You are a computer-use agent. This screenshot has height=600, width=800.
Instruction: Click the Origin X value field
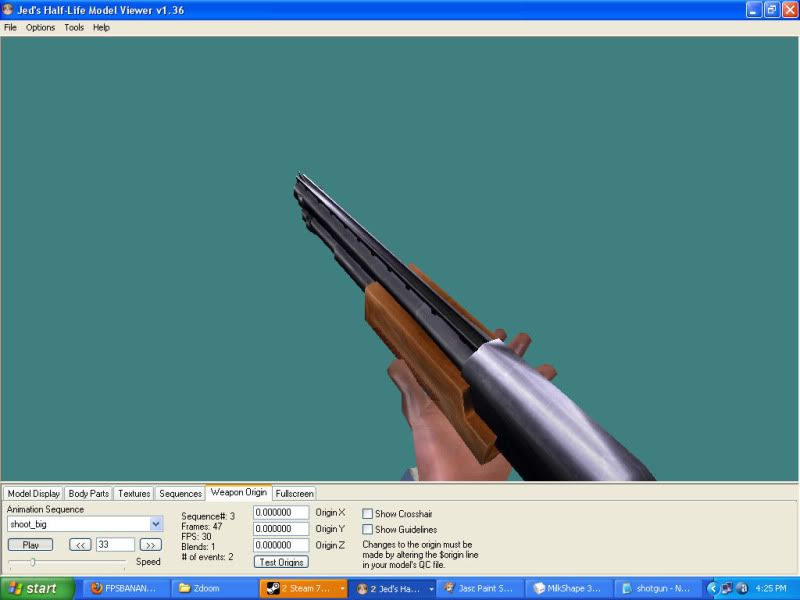[x=281, y=512]
